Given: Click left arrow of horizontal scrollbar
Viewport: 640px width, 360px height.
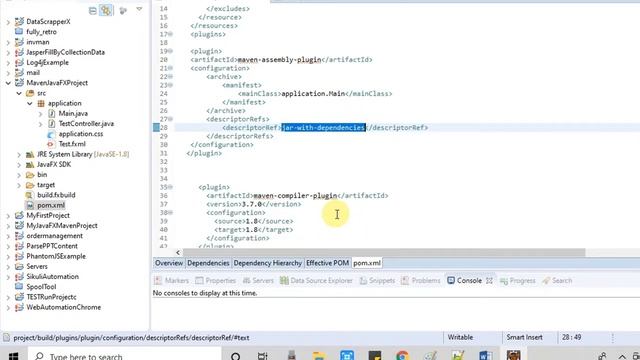Looking at the screenshot, I should click(x=178, y=253).
